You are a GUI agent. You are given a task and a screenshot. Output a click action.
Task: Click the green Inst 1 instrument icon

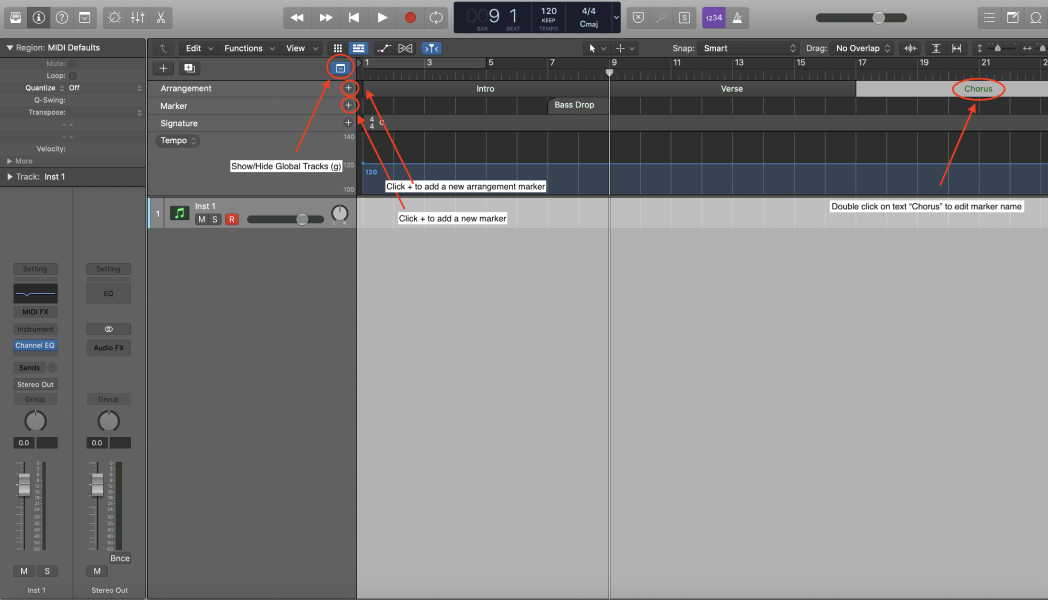(x=179, y=213)
